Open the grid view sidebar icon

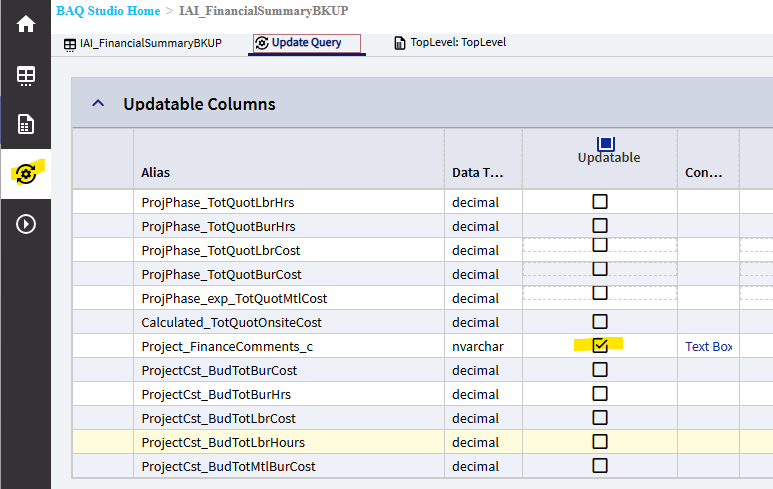[x=26, y=75]
